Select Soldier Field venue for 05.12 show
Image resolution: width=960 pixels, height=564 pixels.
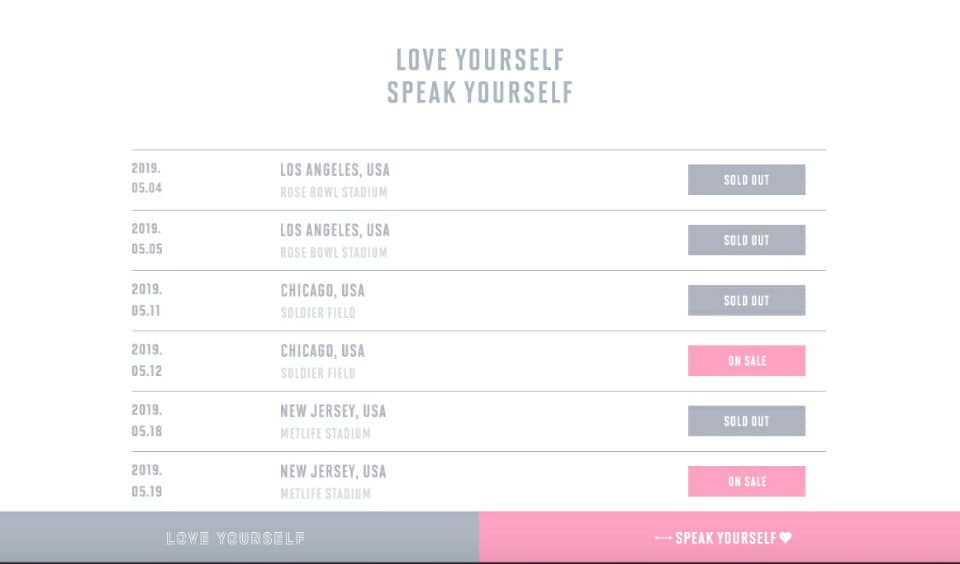pyautogui.click(x=318, y=373)
